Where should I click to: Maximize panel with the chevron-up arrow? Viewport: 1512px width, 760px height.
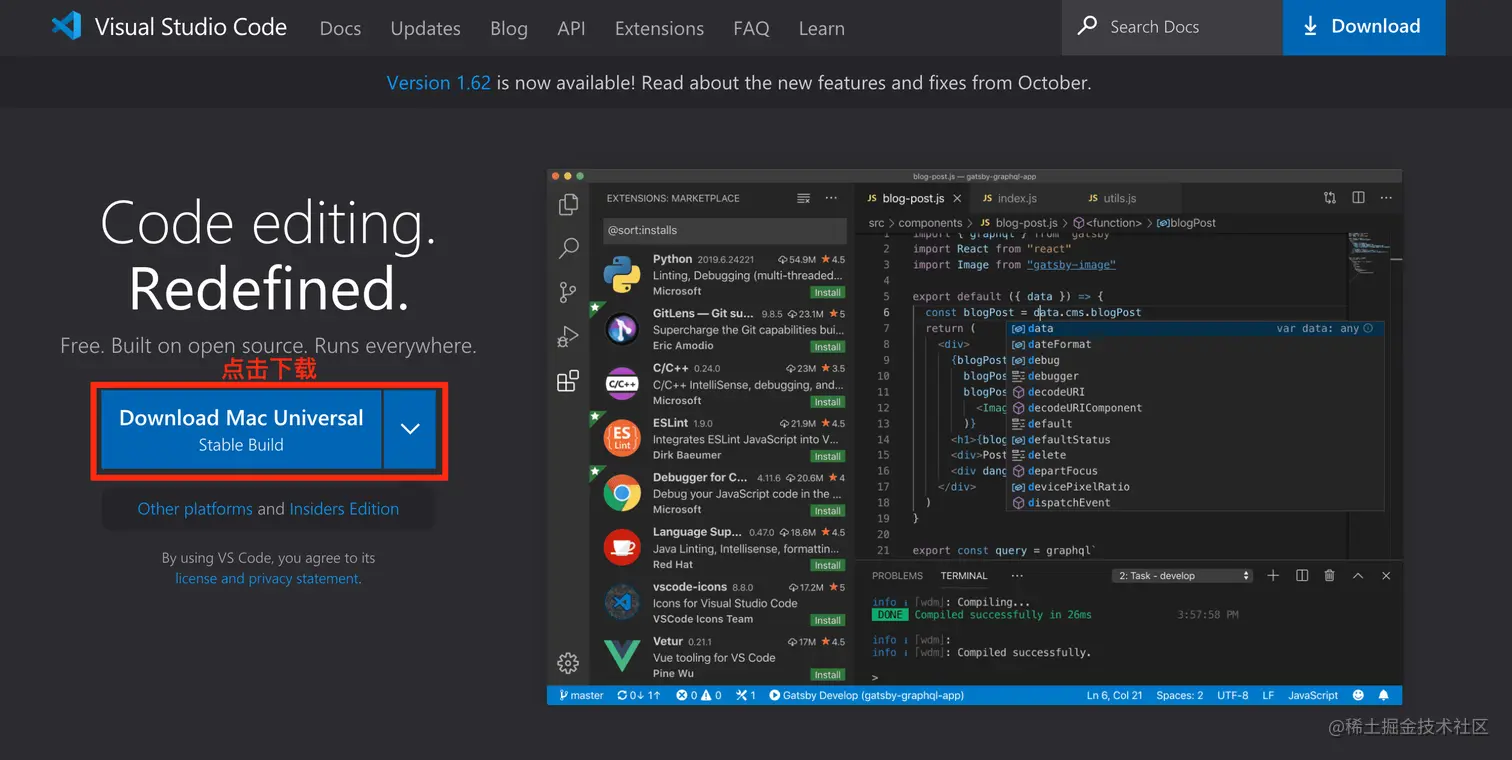click(1358, 576)
